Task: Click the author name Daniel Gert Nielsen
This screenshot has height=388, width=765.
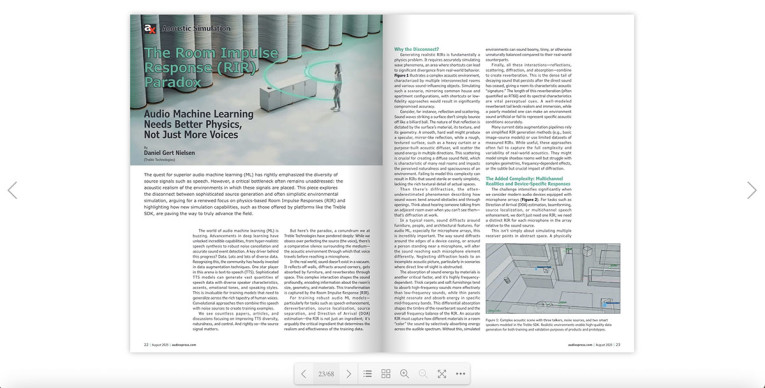Action: (x=169, y=153)
